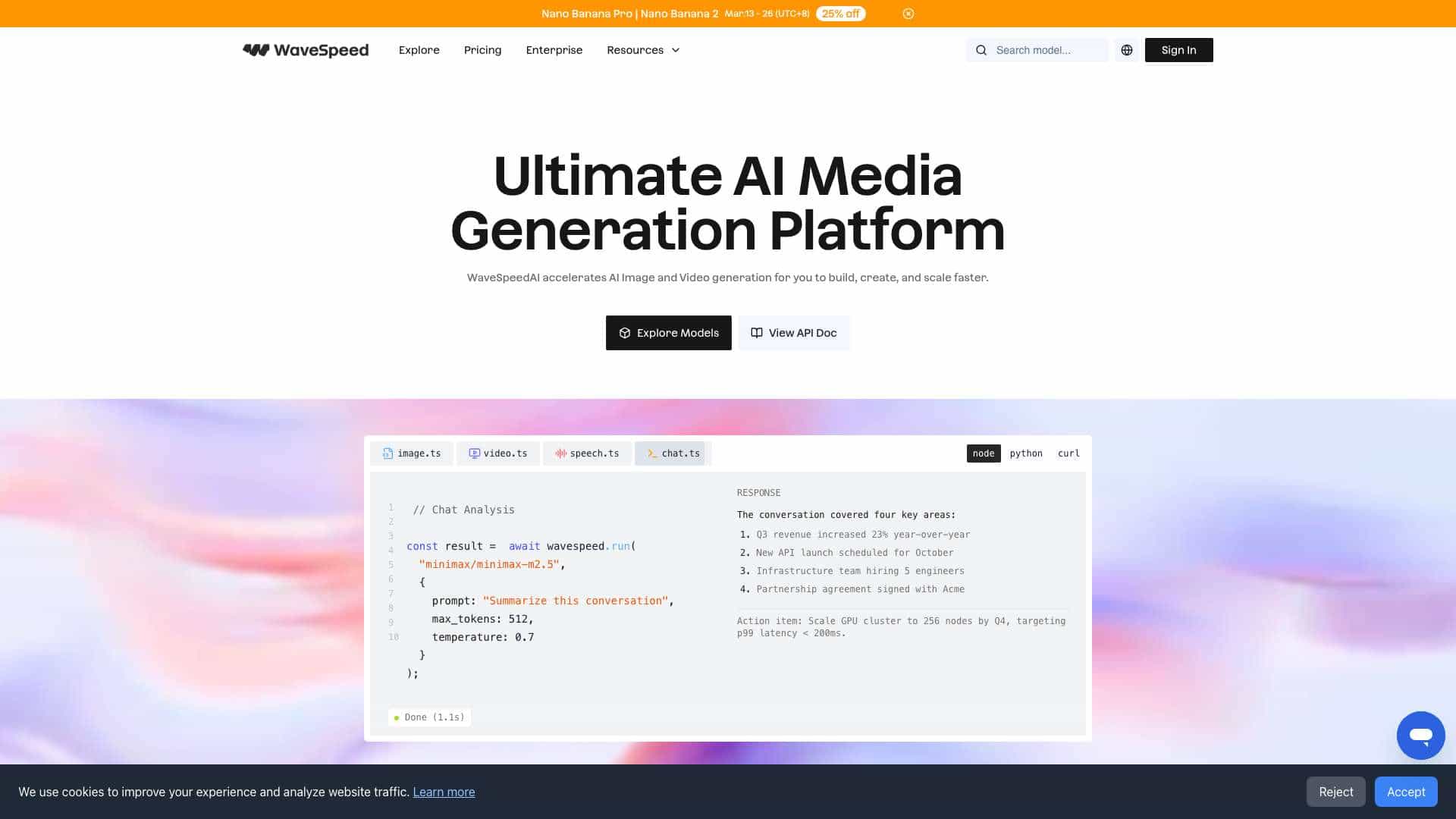Image resolution: width=1456 pixels, height=819 pixels.
Task: Select the chat.ts tab
Action: tap(673, 453)
